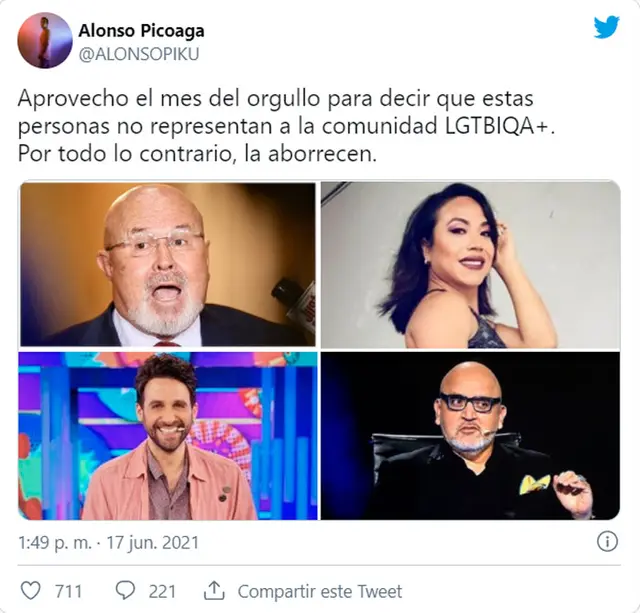Open photo of smiling man in pink jacket

(168, 436)
